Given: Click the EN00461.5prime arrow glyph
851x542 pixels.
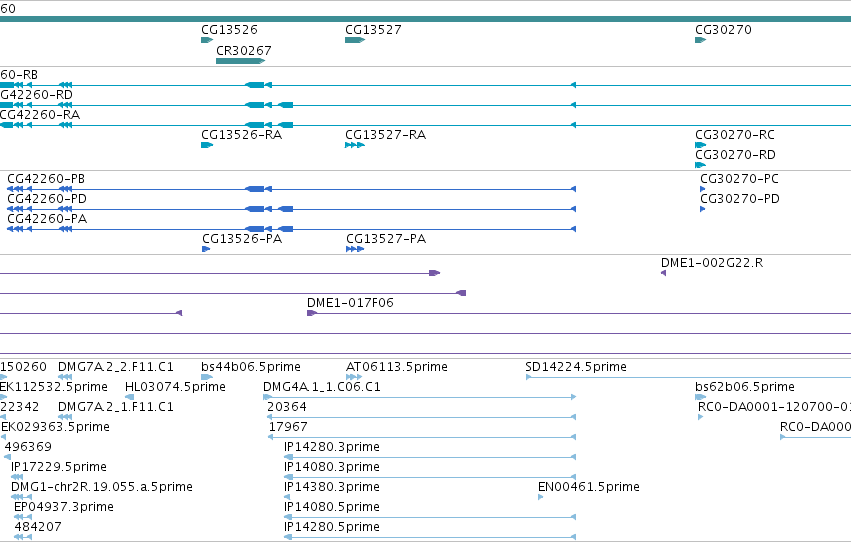Looking at the screenshot, I should [x=541, y=497].
